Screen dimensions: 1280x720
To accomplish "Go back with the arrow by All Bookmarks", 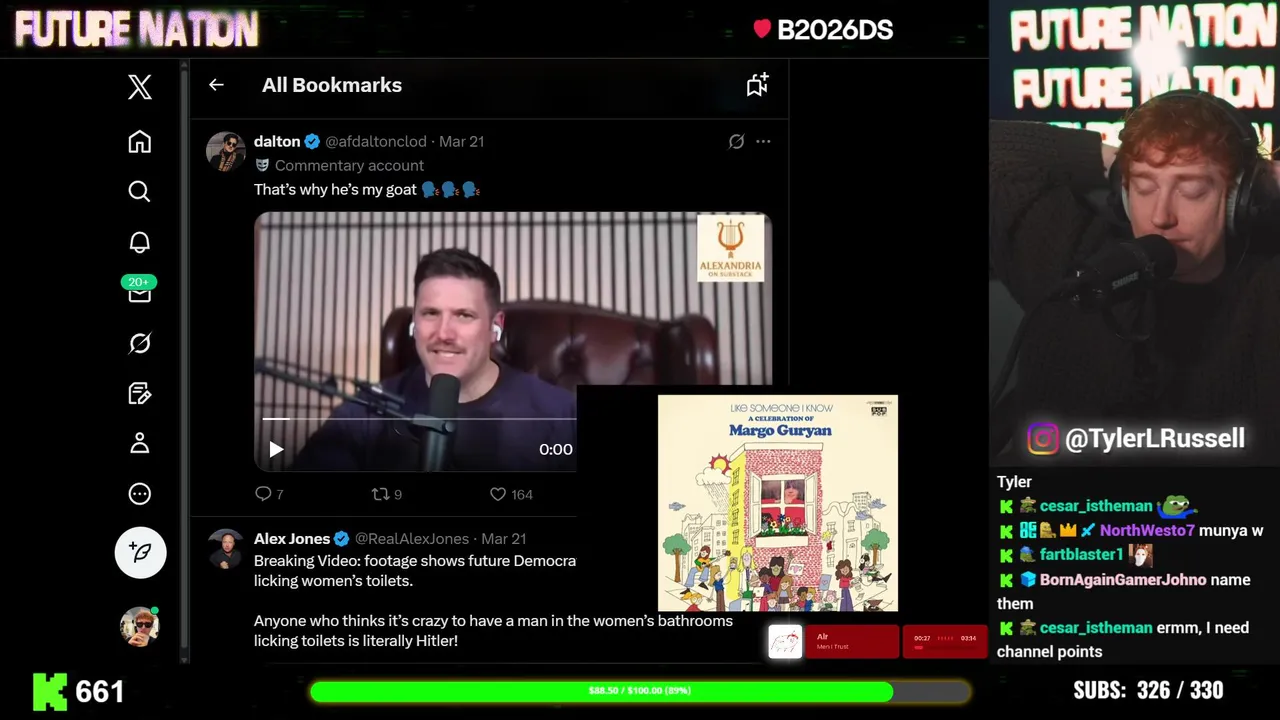I will pos(216,85).
